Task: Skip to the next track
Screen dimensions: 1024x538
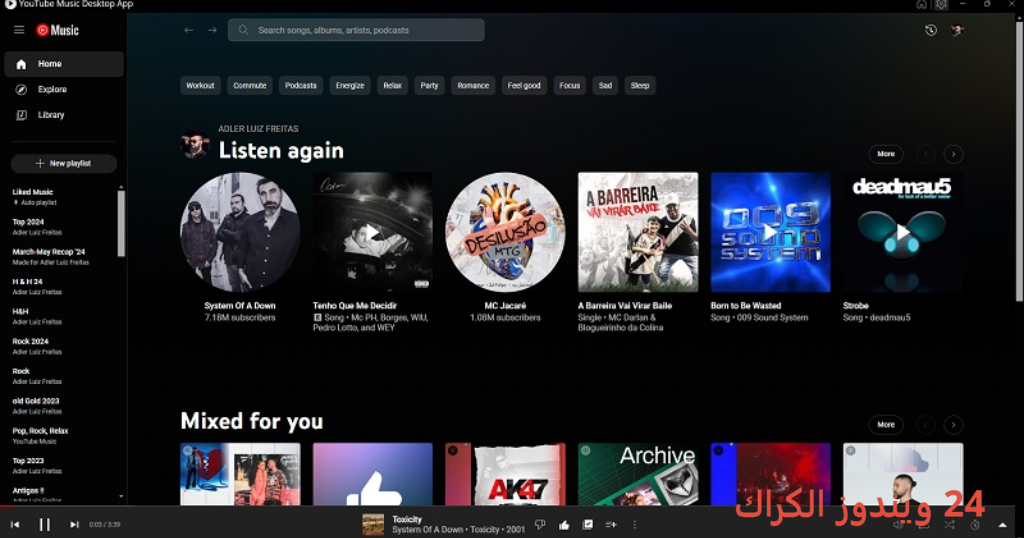Action: point(74,524)
